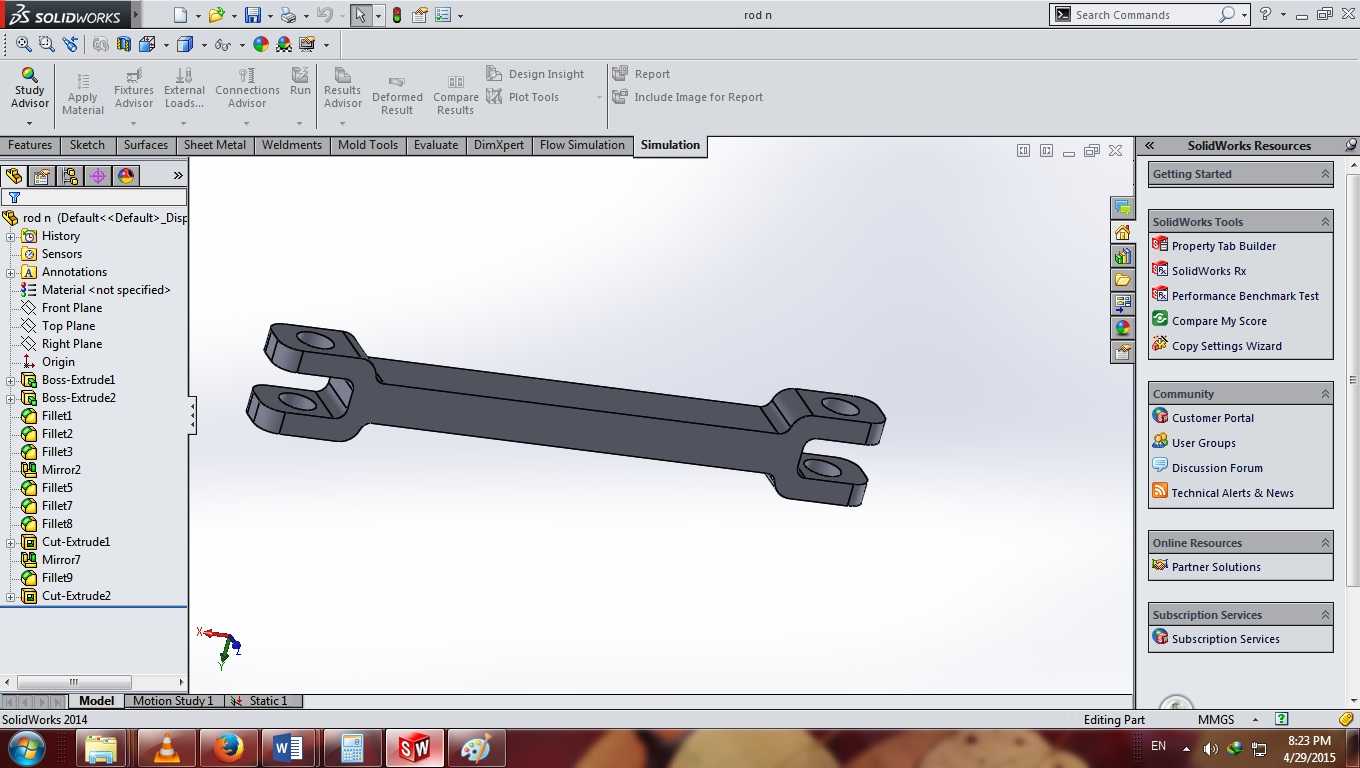Switch to the FeatureManager design tree tab icon

[x=14, y=176]
